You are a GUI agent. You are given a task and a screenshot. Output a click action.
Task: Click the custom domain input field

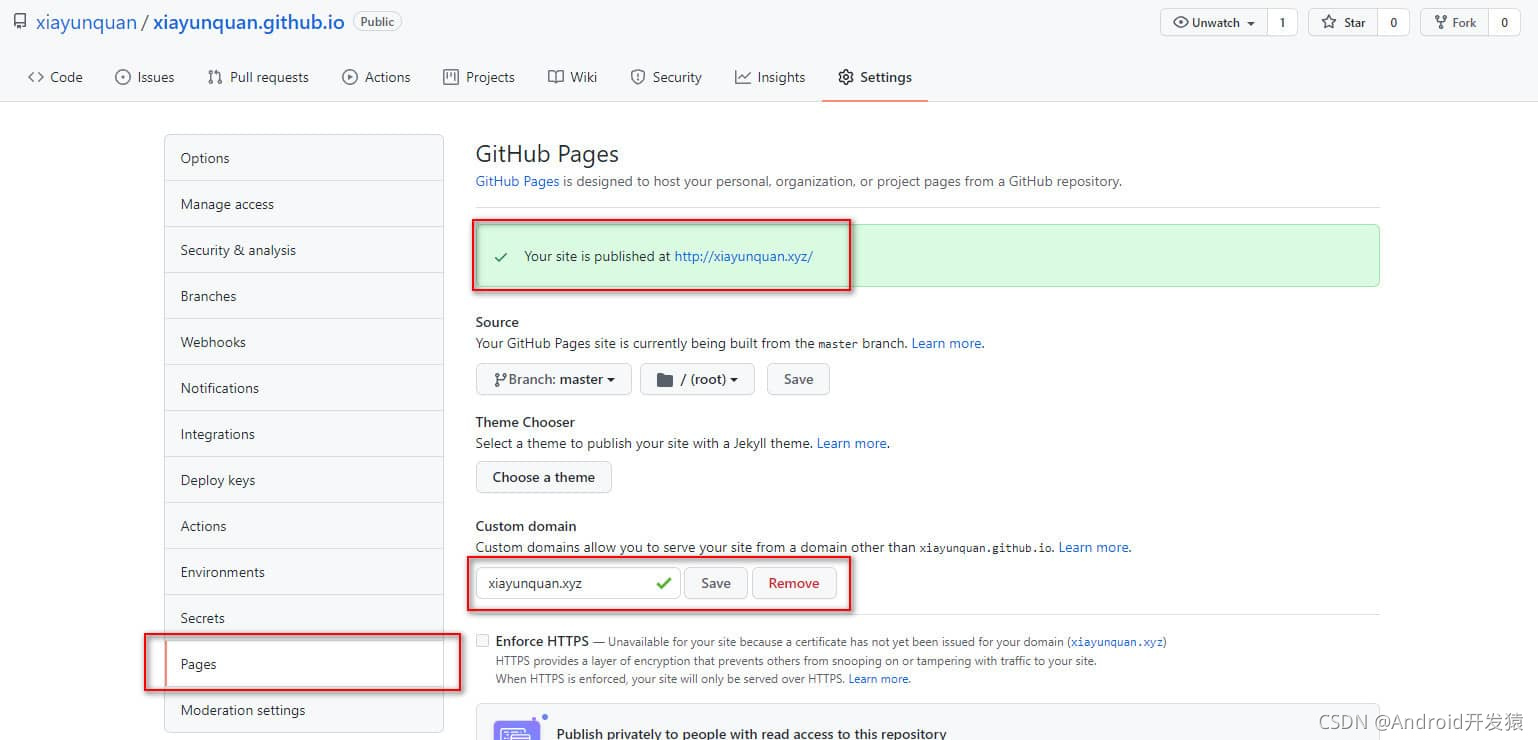click(x=578, y=583)
